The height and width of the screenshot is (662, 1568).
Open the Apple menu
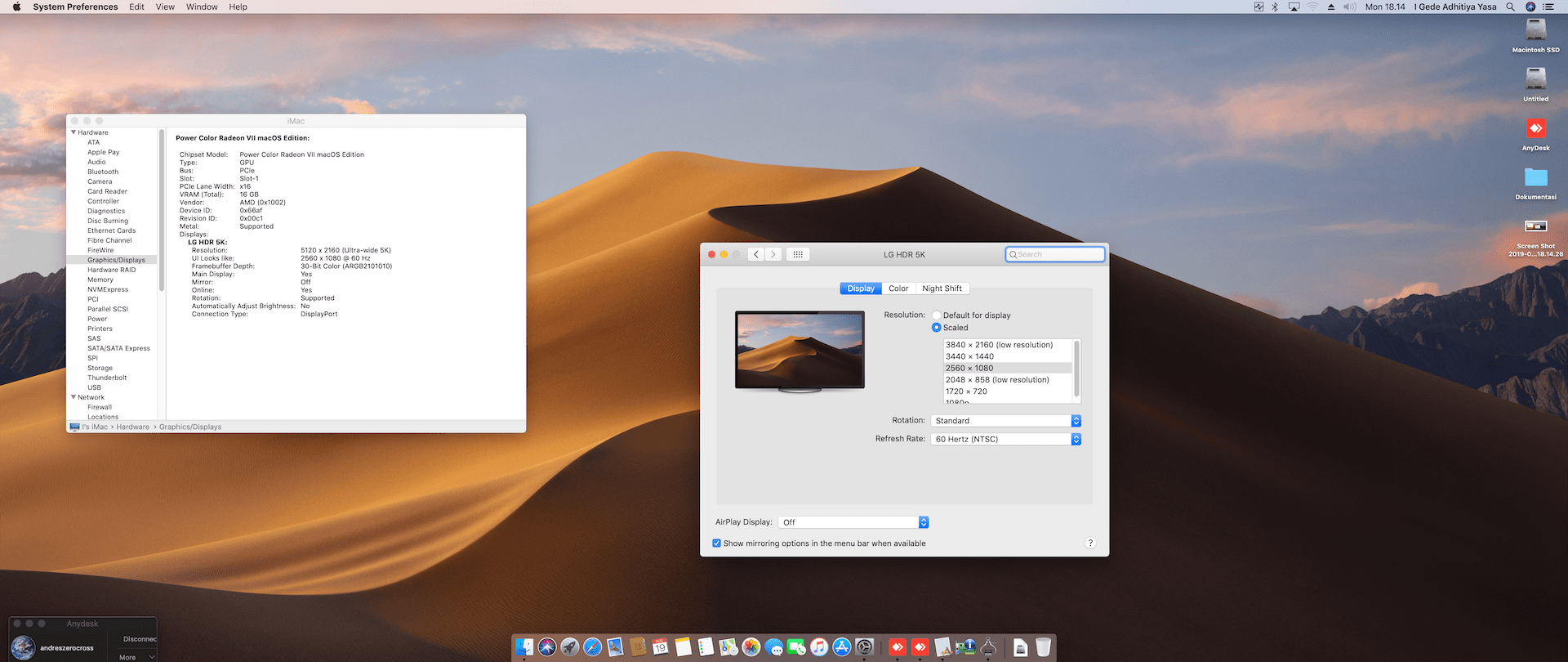(16, 7)
